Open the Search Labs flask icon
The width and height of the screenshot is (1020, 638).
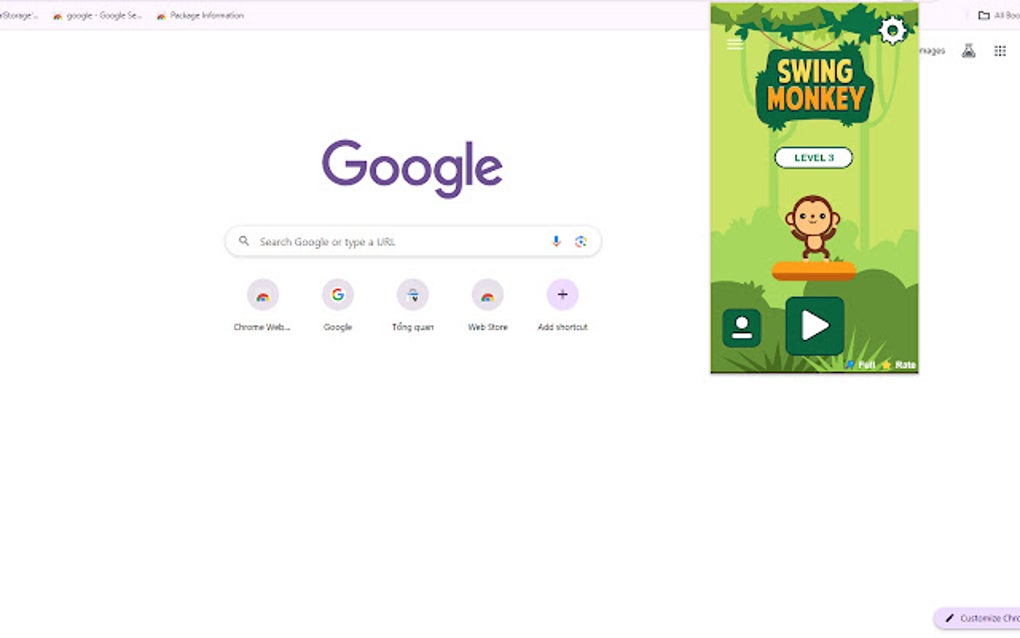click(969, 51)
